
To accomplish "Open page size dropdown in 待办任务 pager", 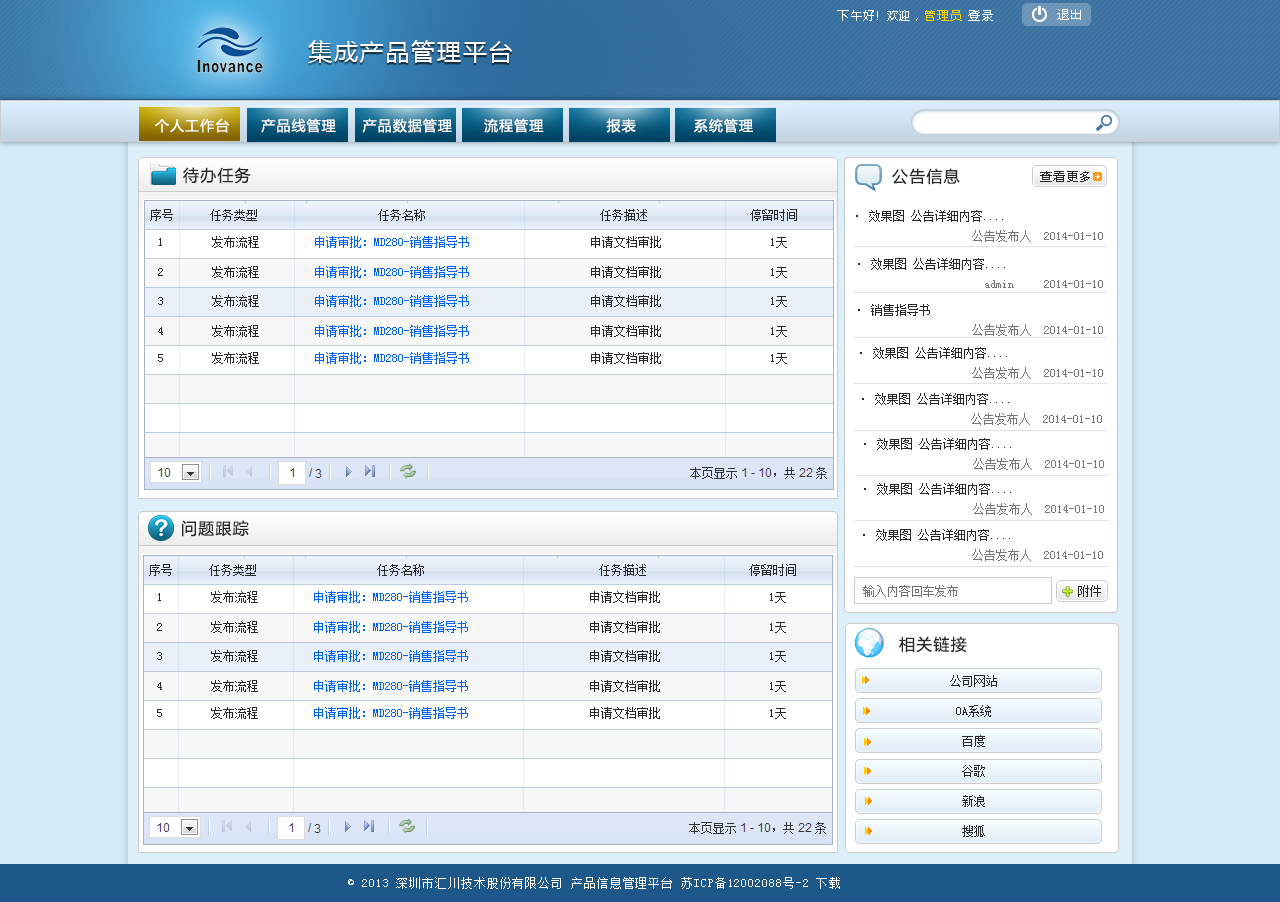I will click(x=190, y=473).
